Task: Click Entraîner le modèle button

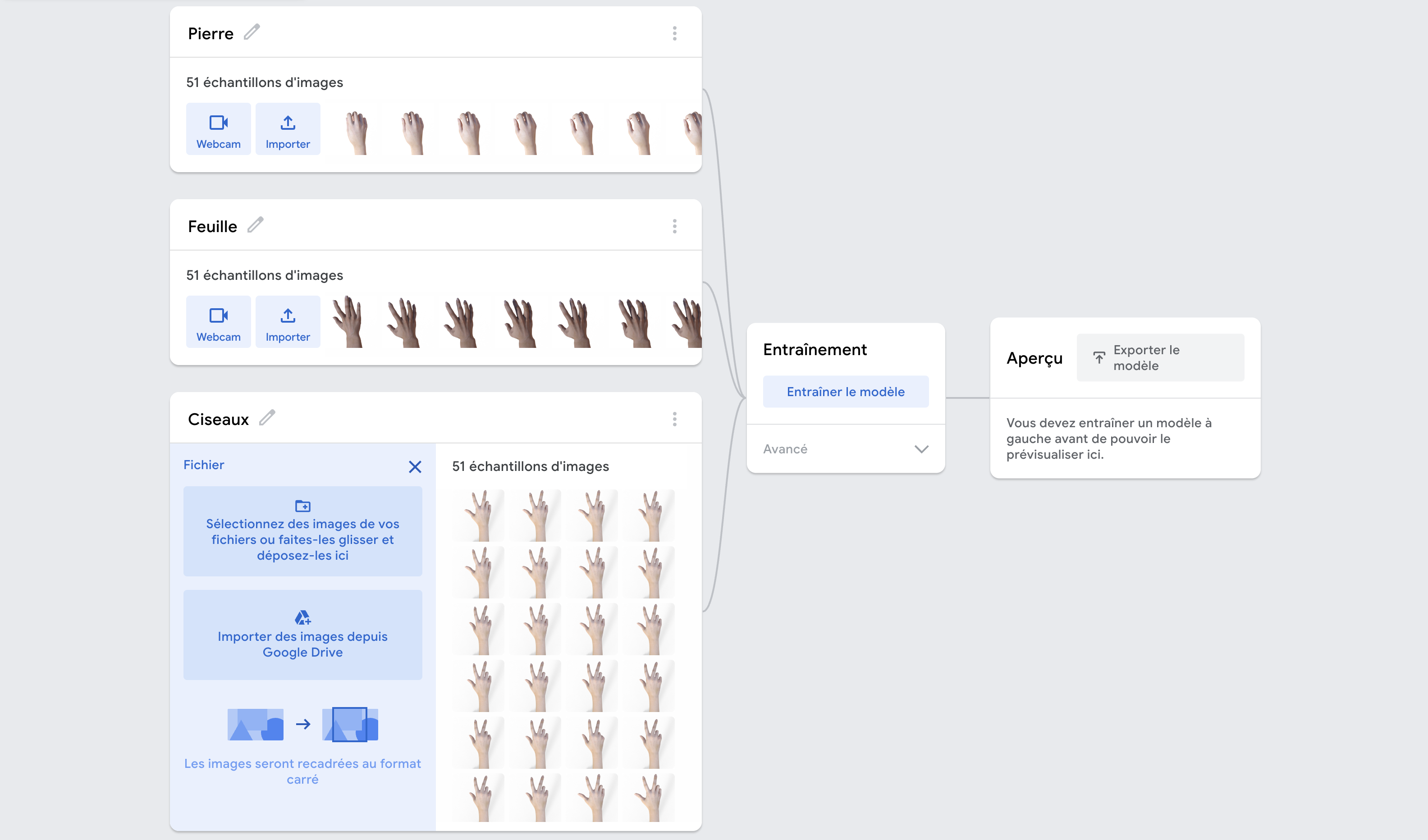Action: point(846,392)
